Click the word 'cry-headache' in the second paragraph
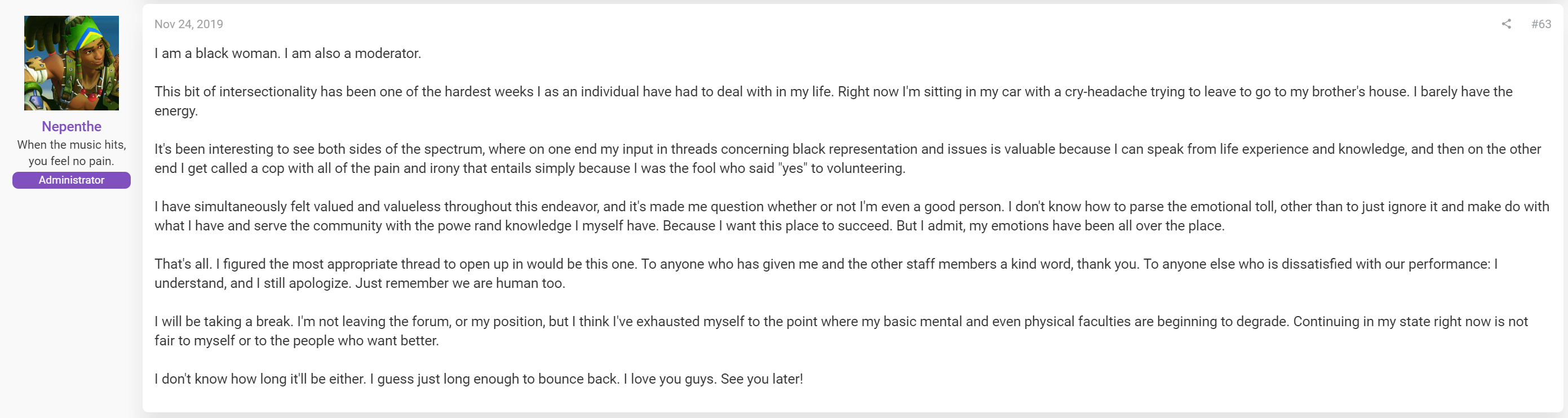The height and width of the screenshot is (418, 1568). click(1105, 92)
